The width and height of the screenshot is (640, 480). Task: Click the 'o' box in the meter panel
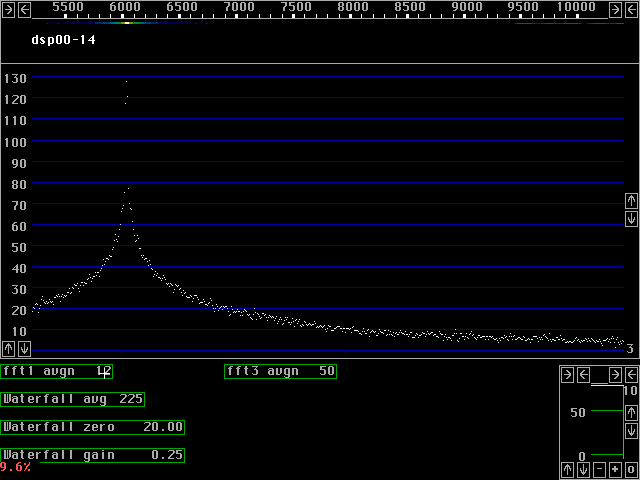(x=631, y=469)
